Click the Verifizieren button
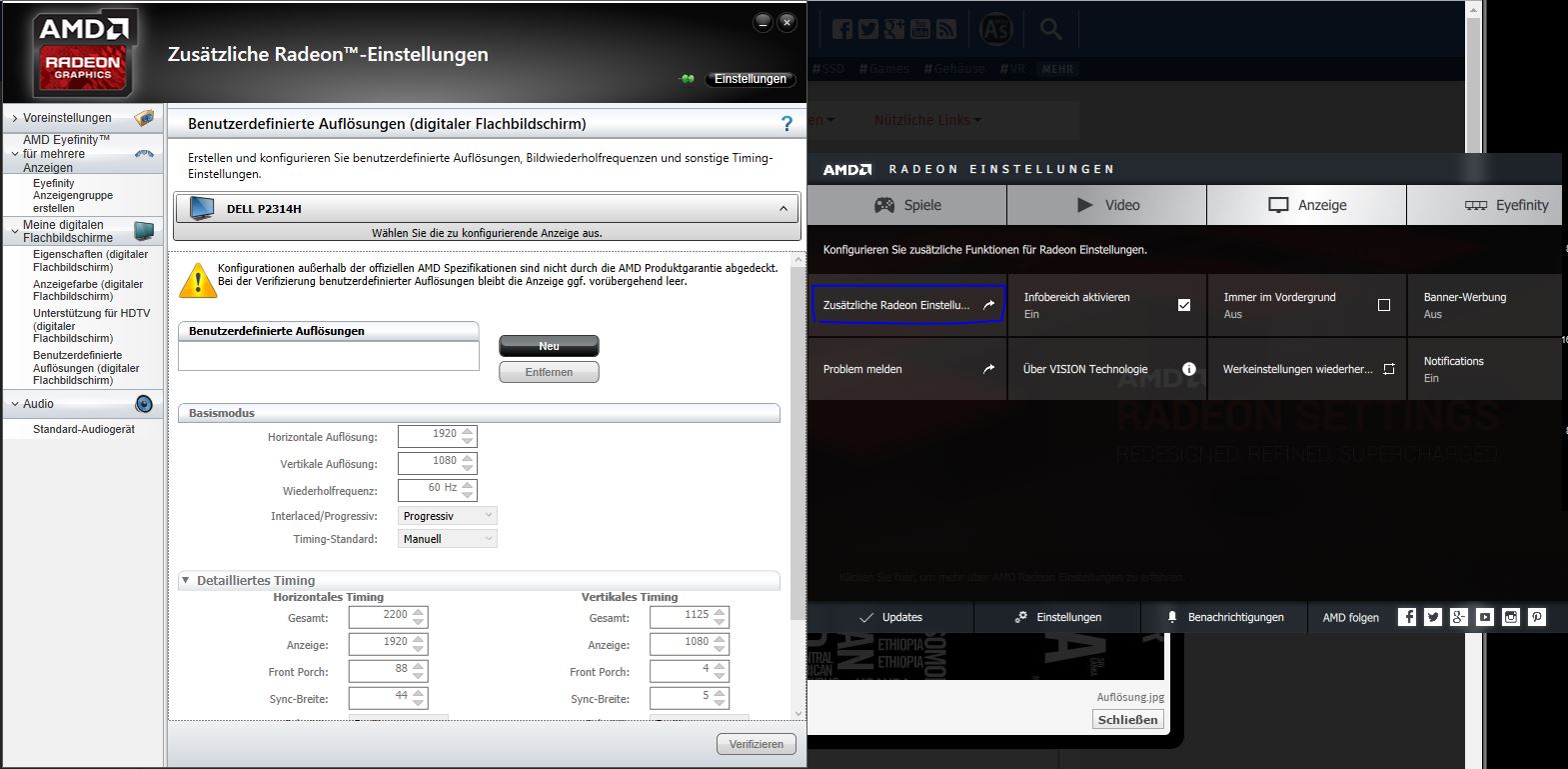 coord(757,744)
